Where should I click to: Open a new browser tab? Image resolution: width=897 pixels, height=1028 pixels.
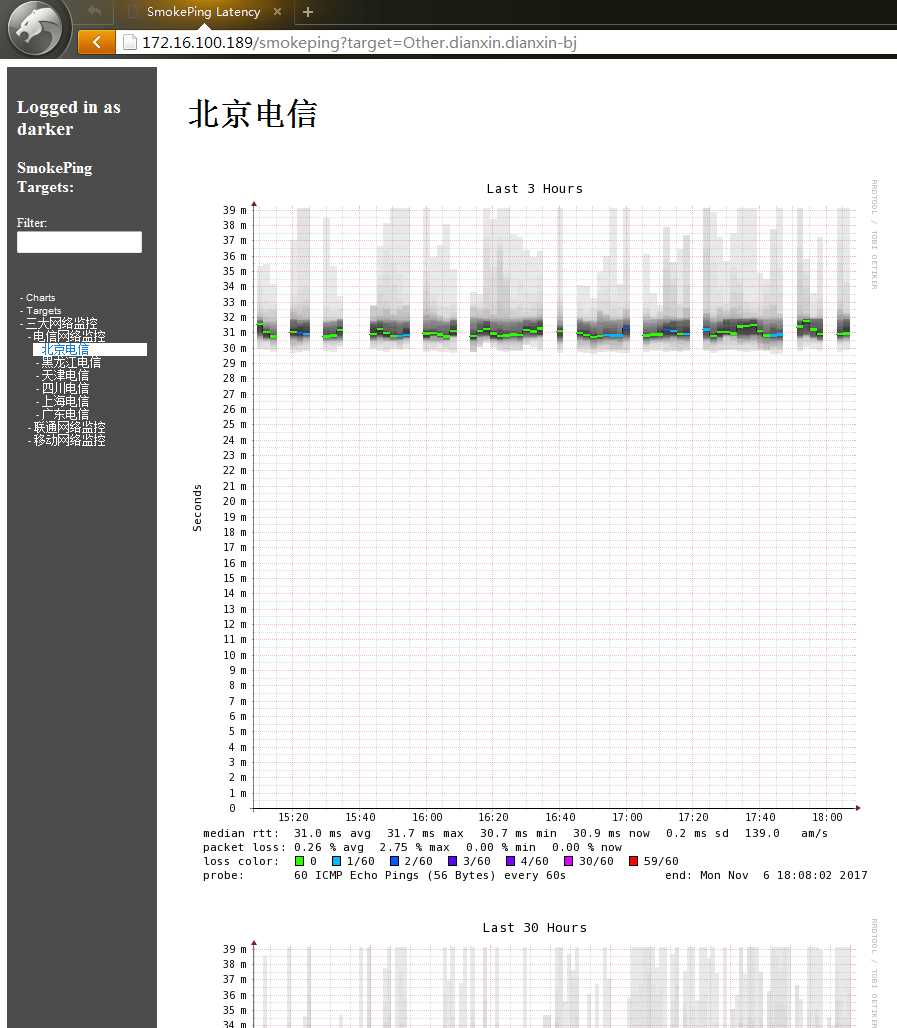pyautogui.click(x=308, y=12)
